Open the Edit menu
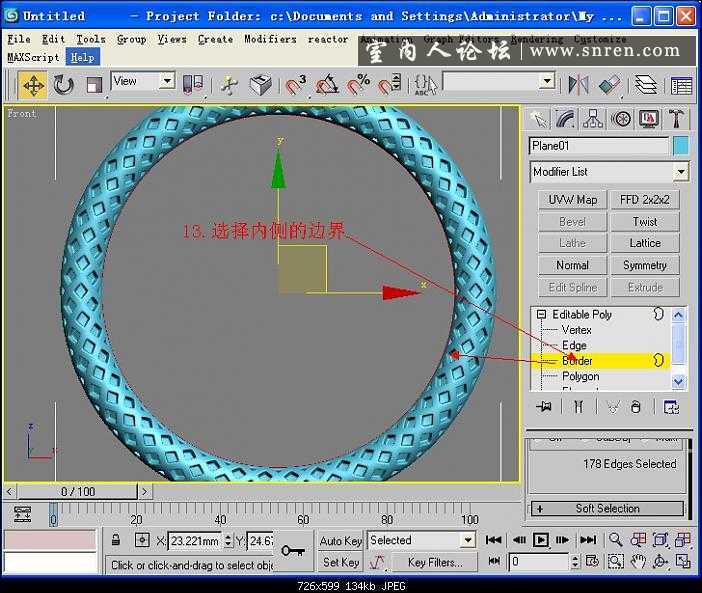 (53, 39)
